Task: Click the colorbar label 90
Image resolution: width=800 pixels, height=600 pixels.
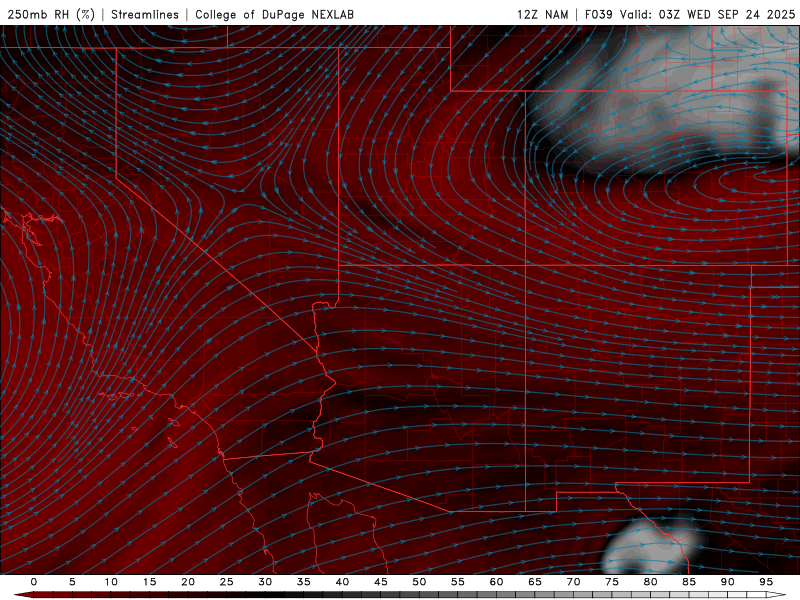Action: [727, 582]
